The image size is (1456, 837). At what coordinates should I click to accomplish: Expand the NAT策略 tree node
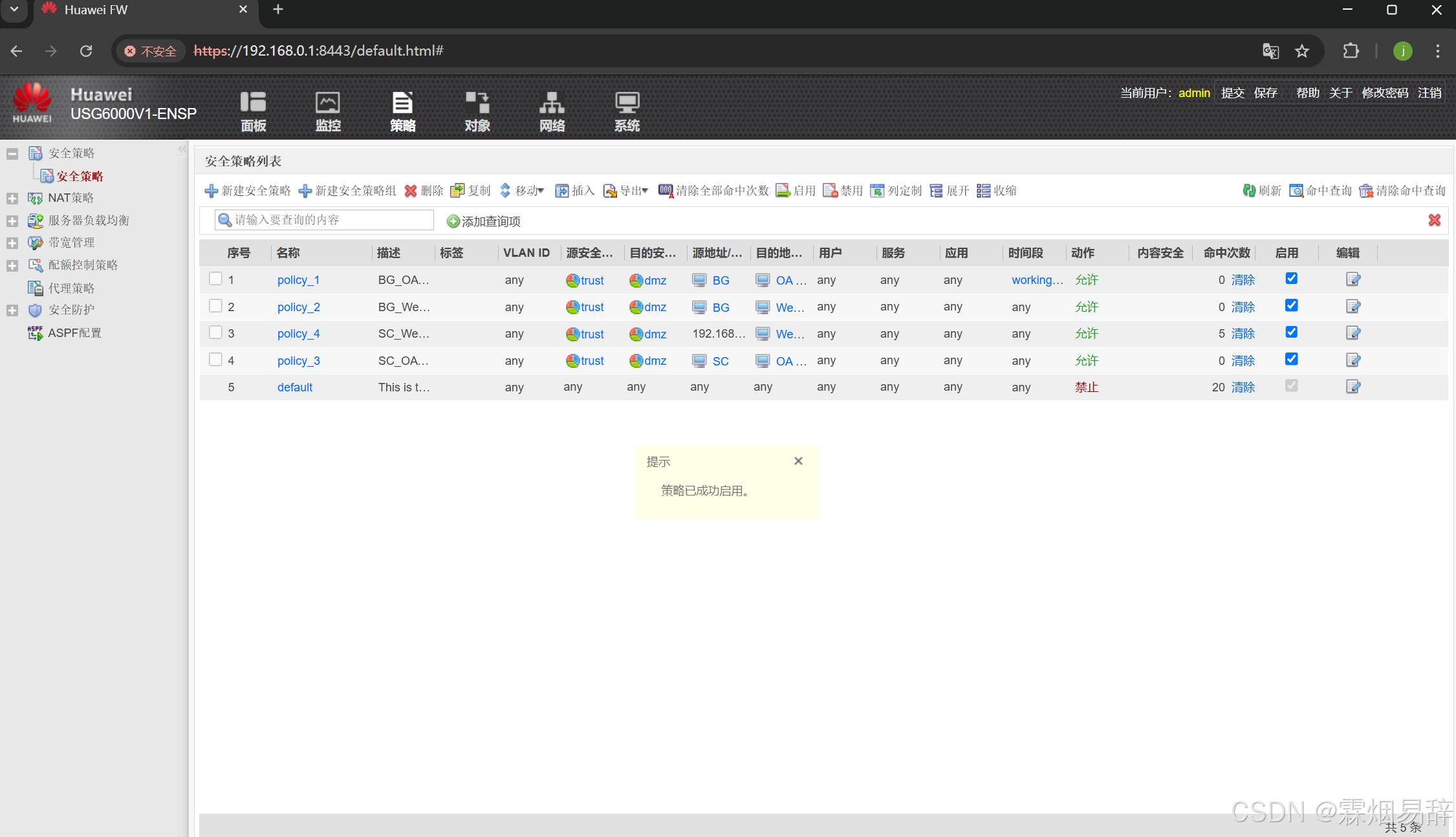[12, 198]
